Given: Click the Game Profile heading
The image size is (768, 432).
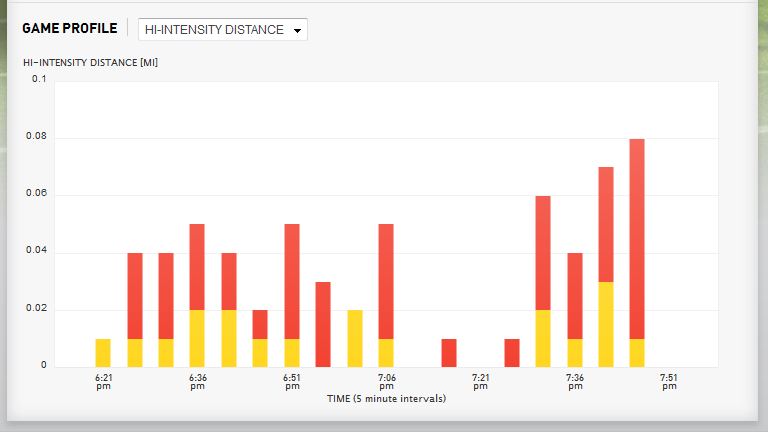Looking at the screenshot, I should [69, 29].
